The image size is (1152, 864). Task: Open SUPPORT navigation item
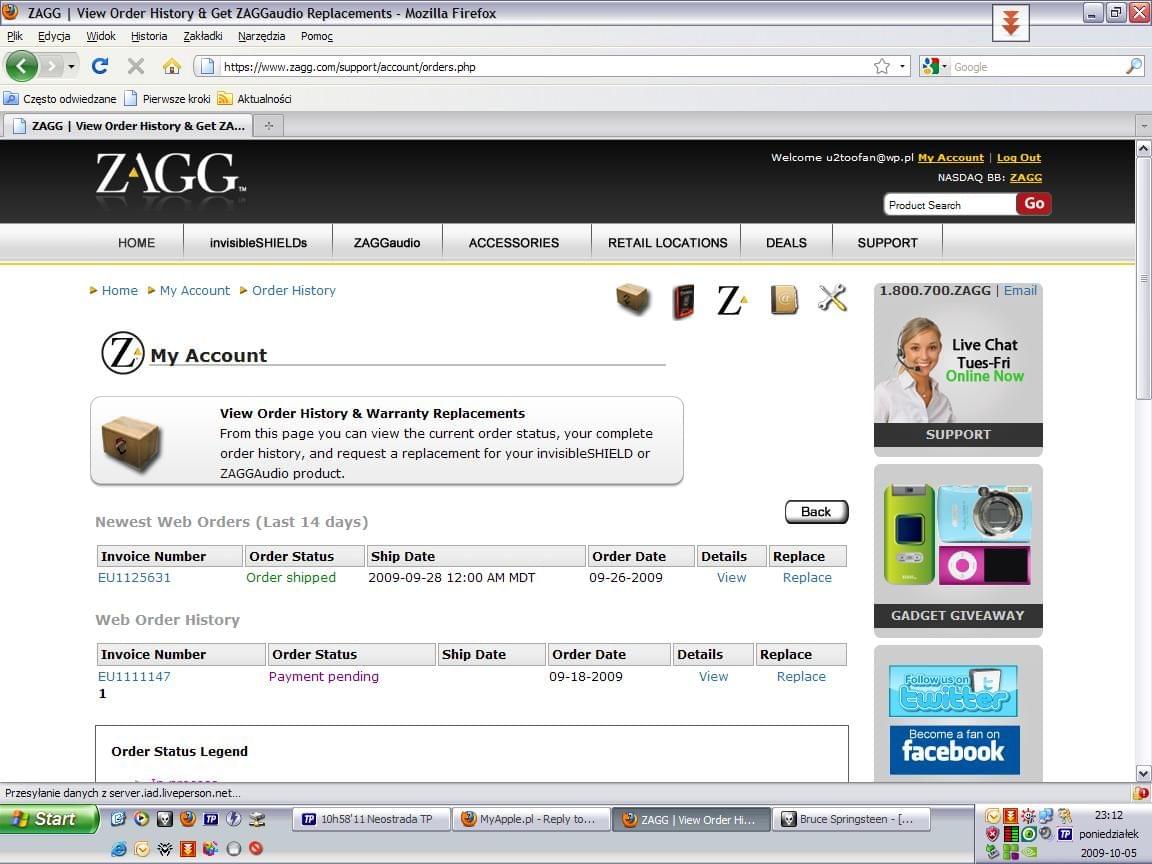point(888,242)
